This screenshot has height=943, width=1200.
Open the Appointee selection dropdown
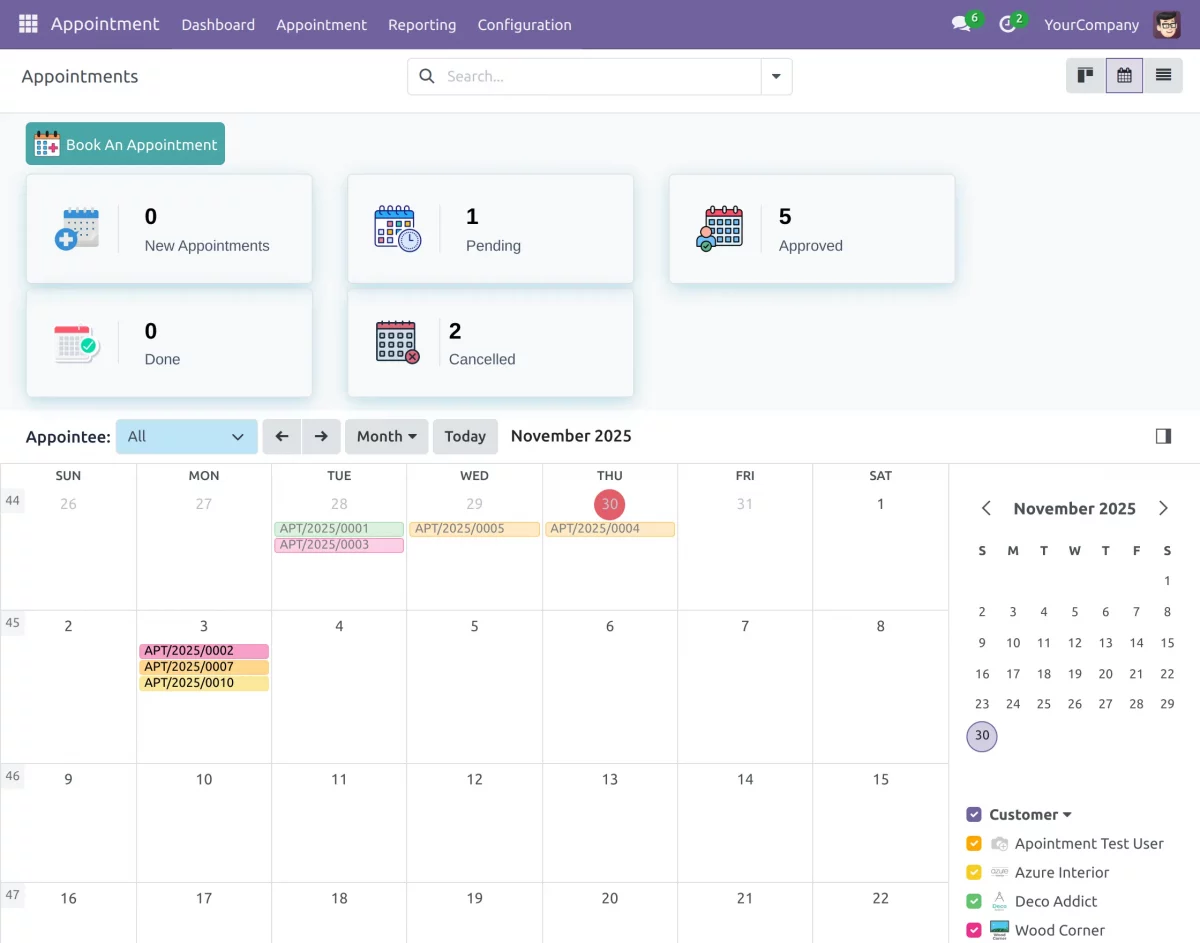[186, 436]
